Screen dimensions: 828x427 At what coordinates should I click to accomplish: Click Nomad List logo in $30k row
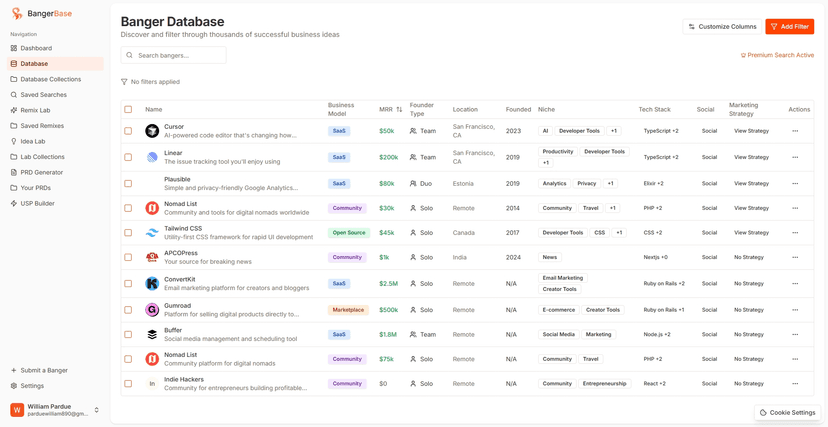pyautogui.click(x=152, y=208)
